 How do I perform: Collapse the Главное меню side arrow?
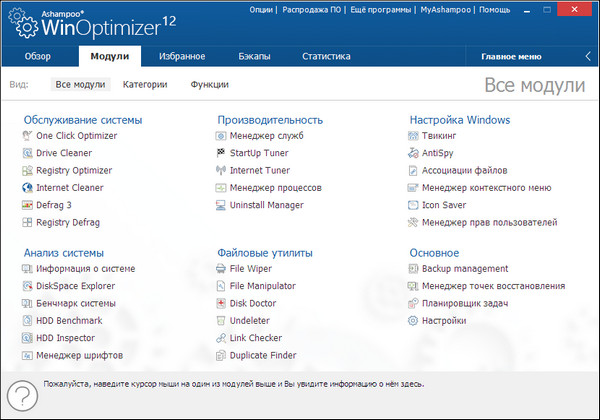tap(587, 57)
